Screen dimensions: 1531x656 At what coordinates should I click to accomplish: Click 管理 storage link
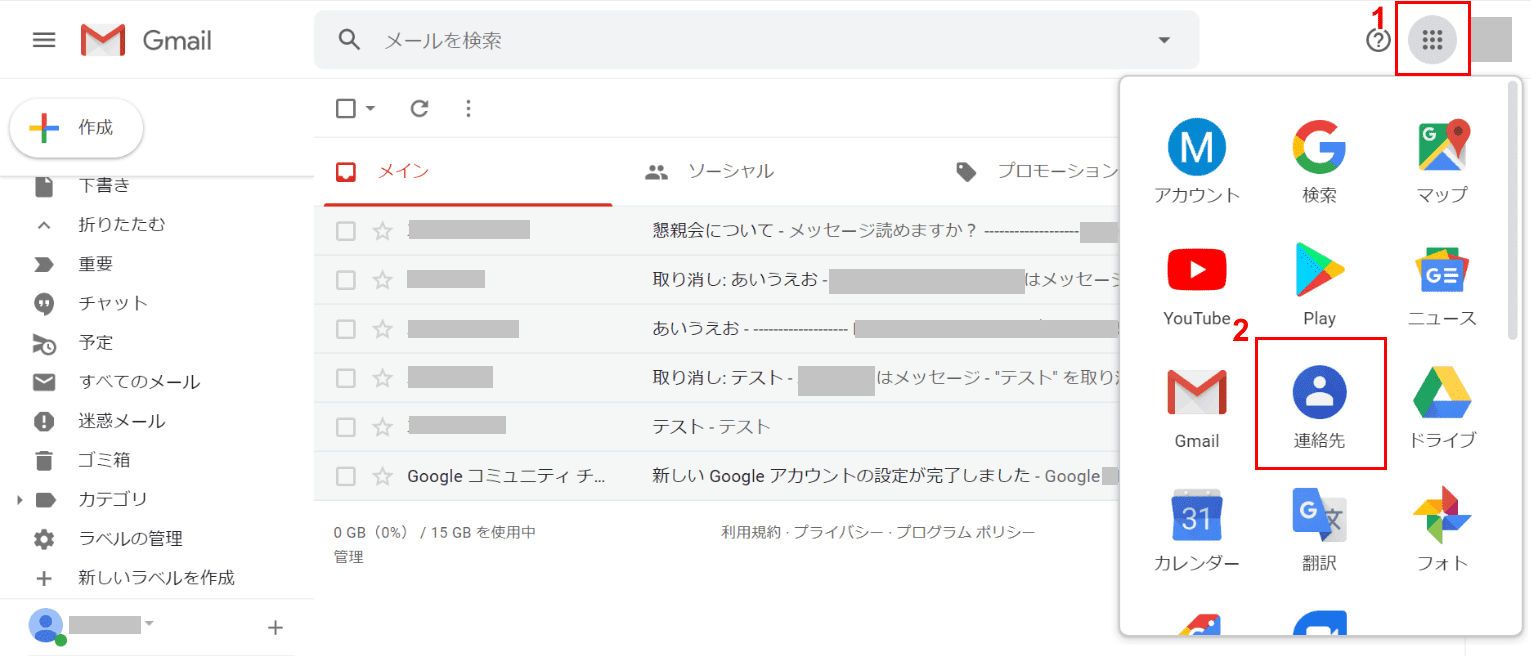click(x=348, y=557)
